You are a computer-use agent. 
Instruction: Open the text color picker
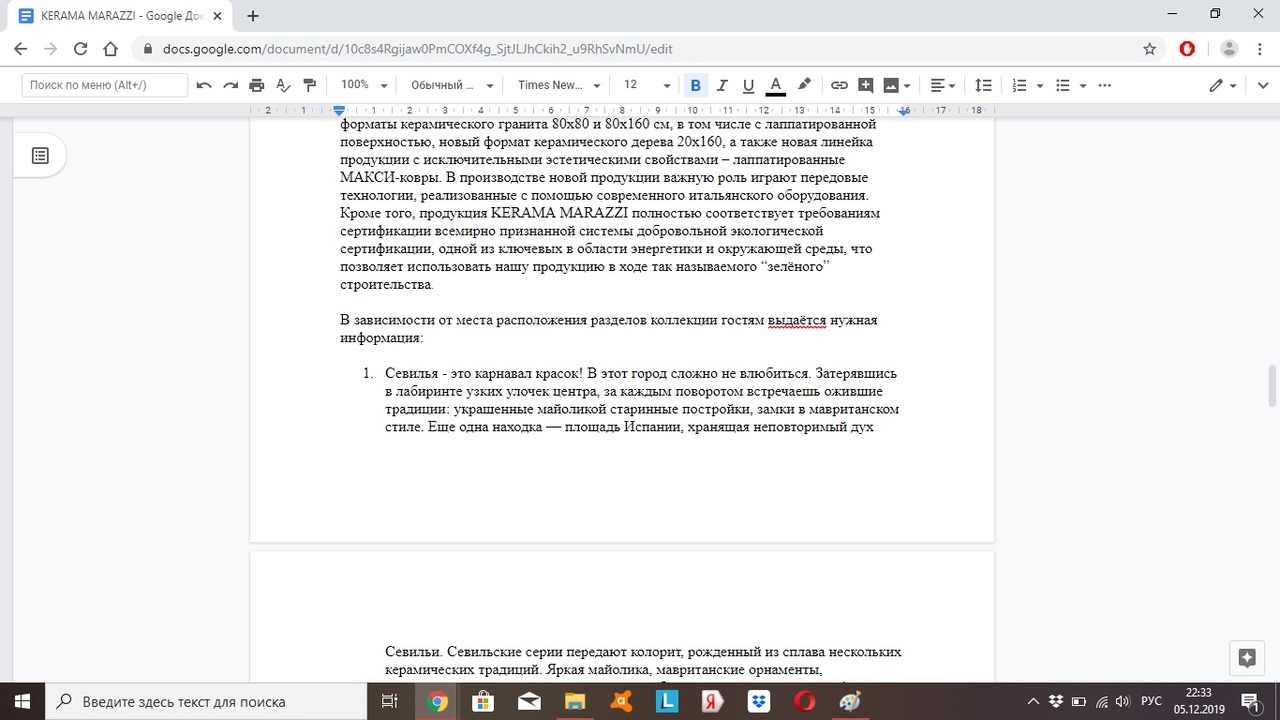pos(775,86)
